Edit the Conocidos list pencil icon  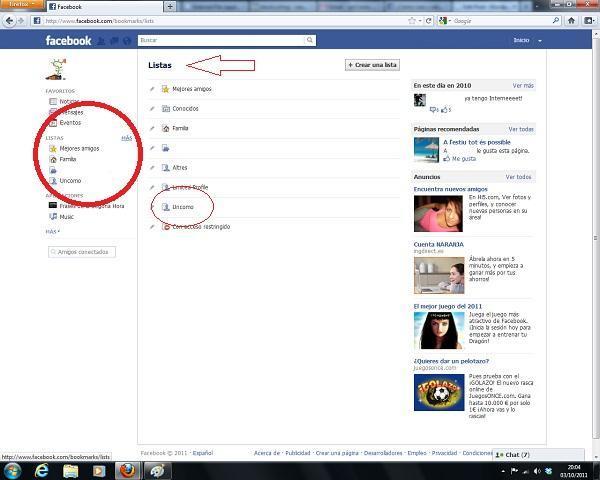tap(152, 109)
